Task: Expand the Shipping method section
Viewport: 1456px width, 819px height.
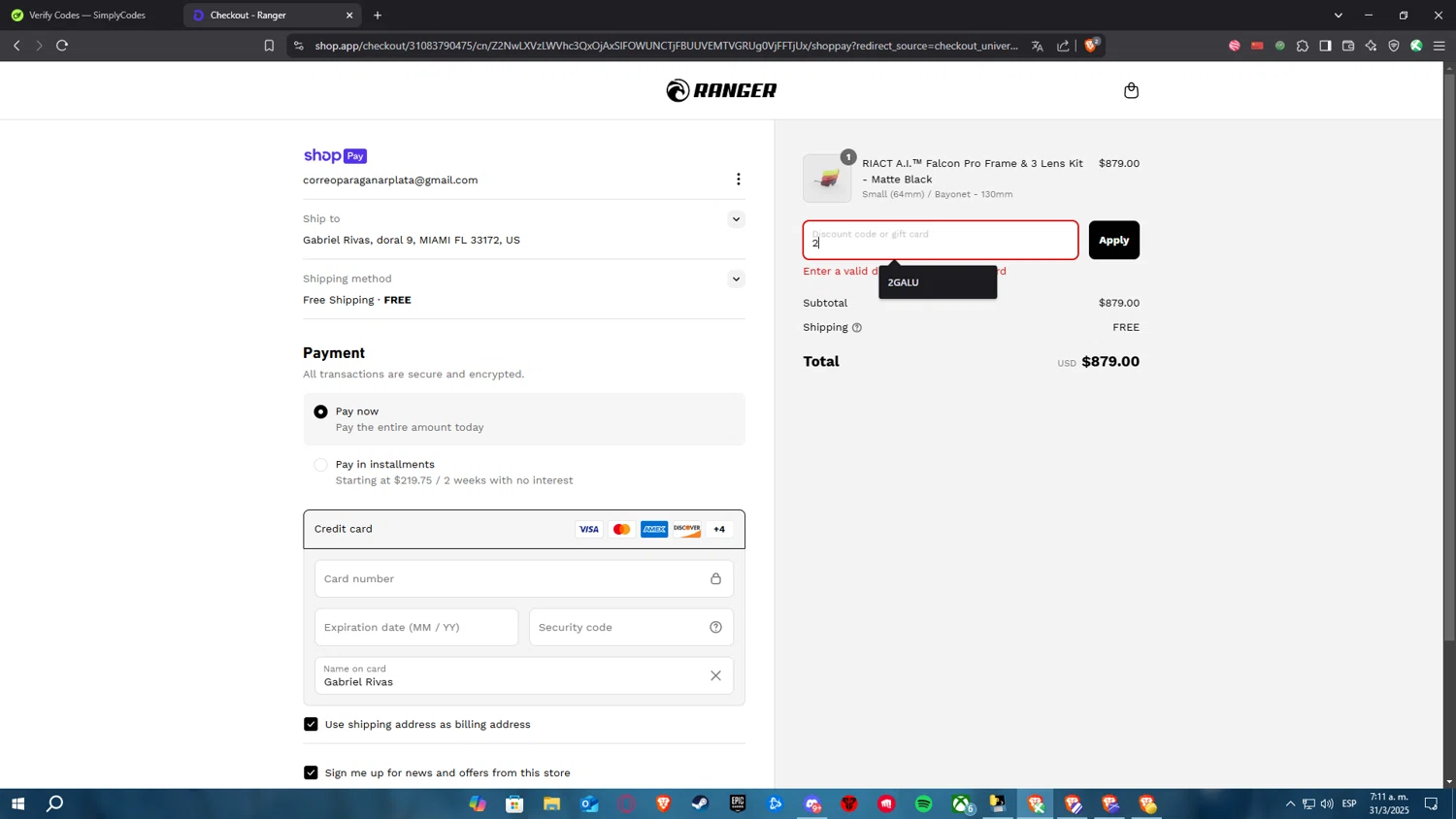Action: pos(736,279)
